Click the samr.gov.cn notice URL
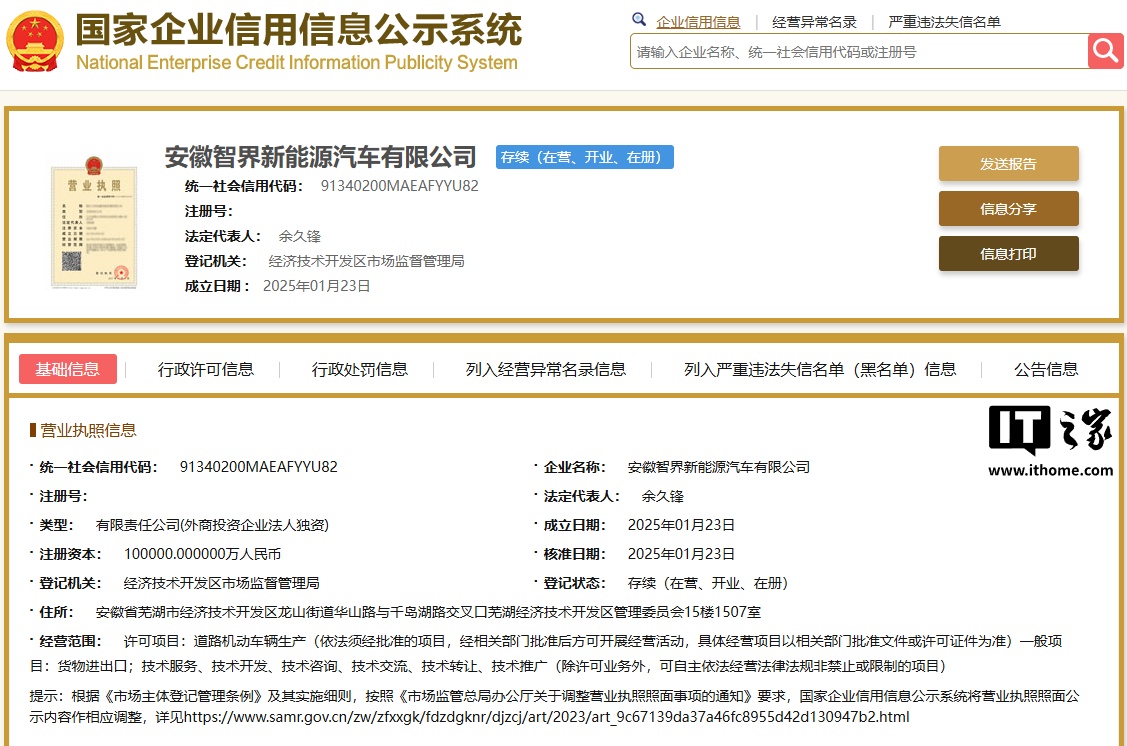 547,717
